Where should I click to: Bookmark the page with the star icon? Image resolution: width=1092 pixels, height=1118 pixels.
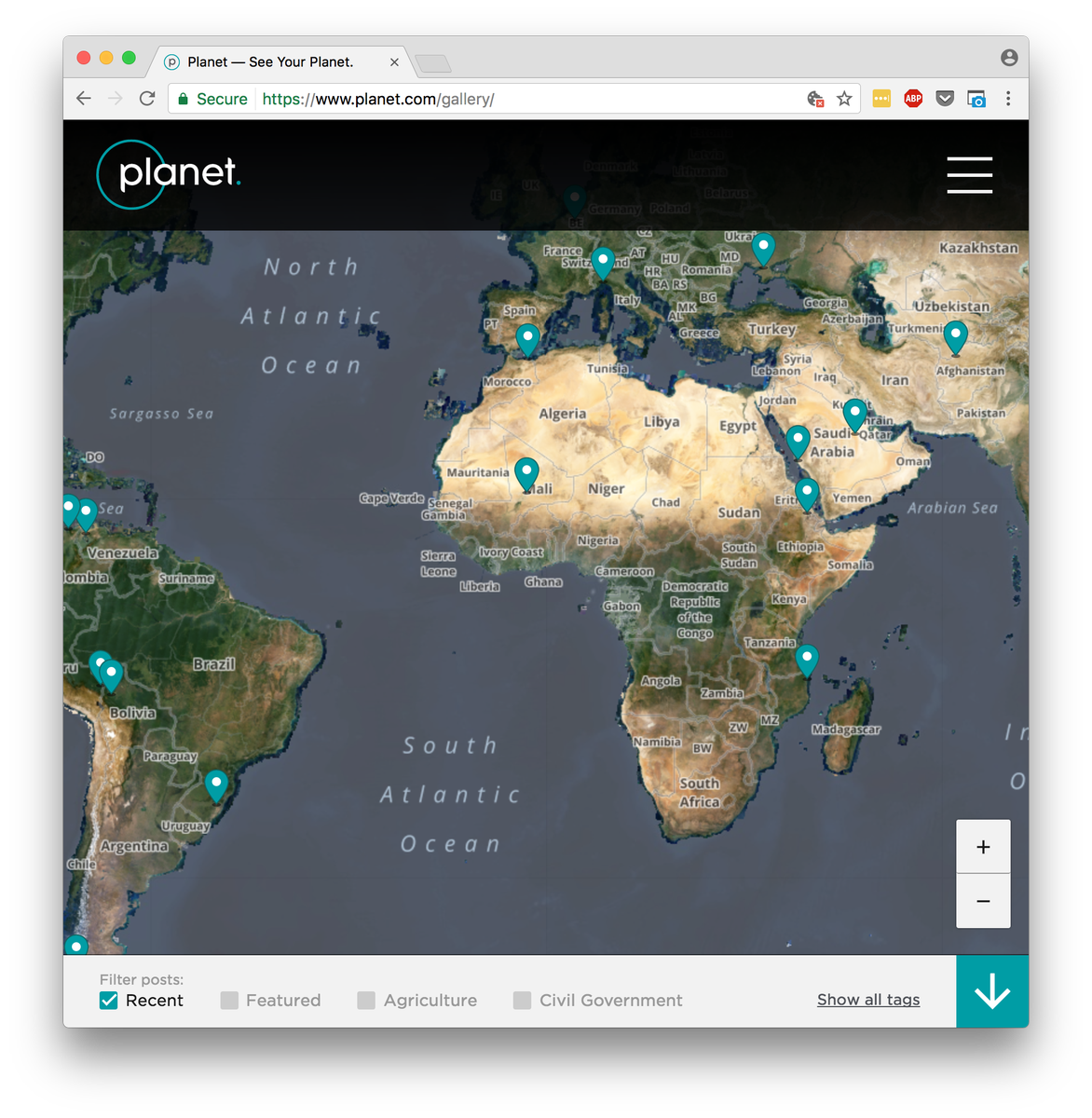844,99
